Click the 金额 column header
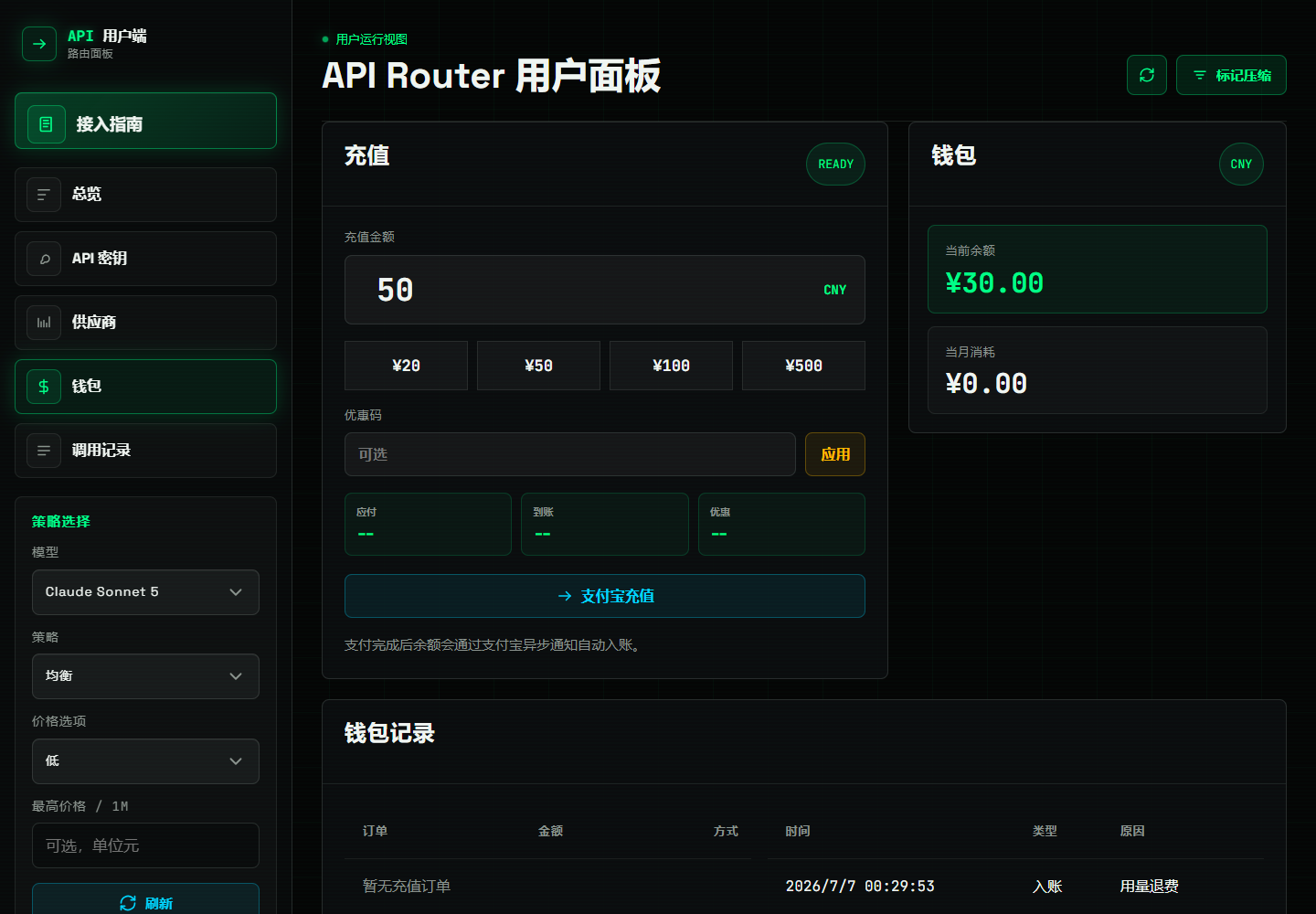 point(550,831)
